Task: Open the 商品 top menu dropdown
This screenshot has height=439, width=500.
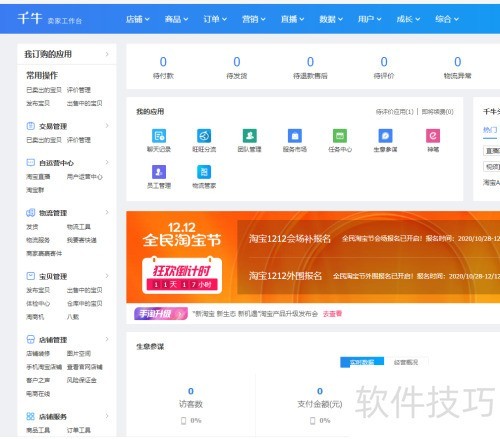Action: point(176,19)
